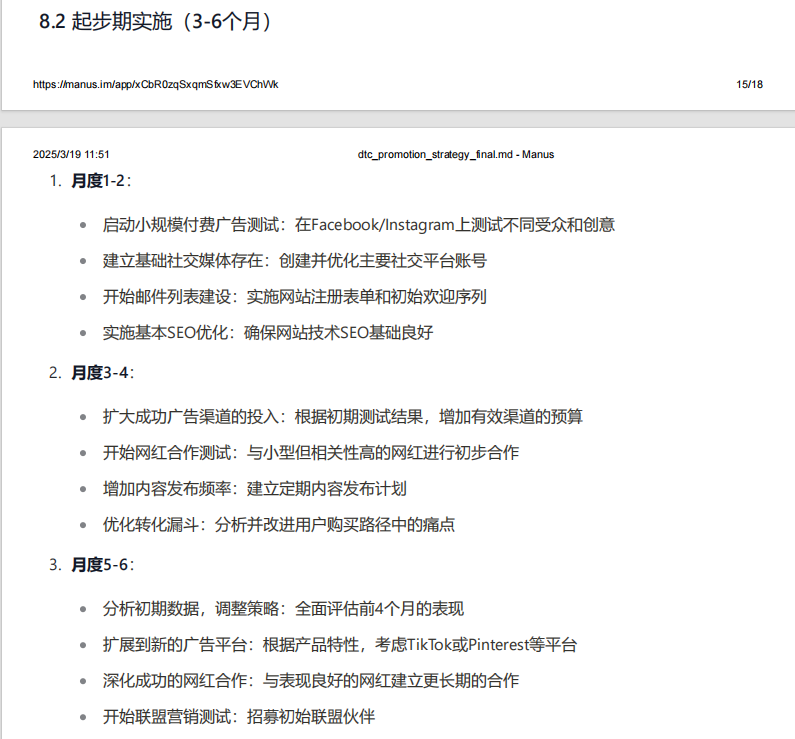Click the line '增加内容发布频率'
Viewport: 795px width, 739px height.
255,489
